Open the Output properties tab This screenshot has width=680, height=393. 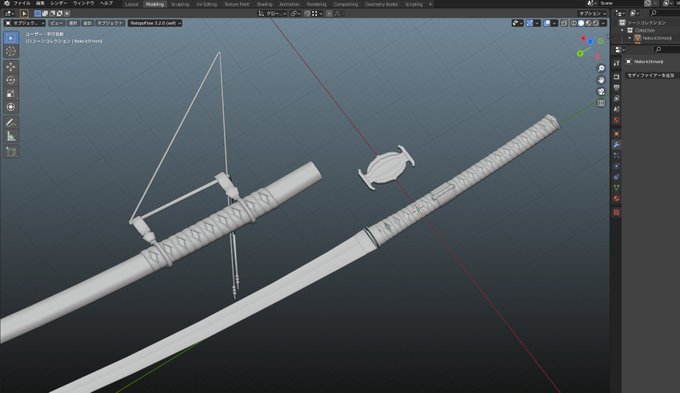(x=616, y=88)
